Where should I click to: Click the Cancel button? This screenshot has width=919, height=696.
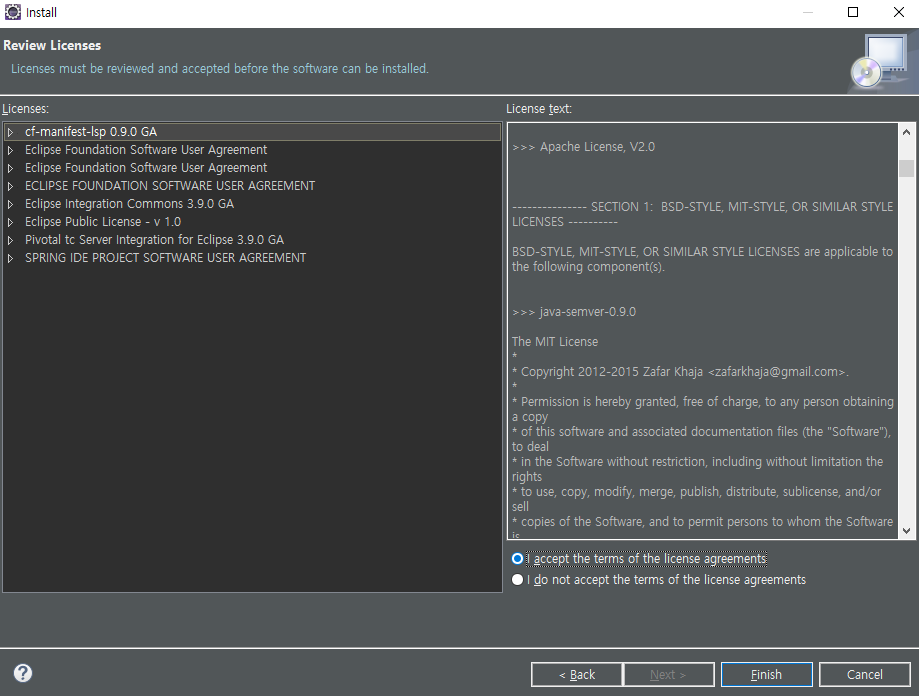(x=864, y=674)
